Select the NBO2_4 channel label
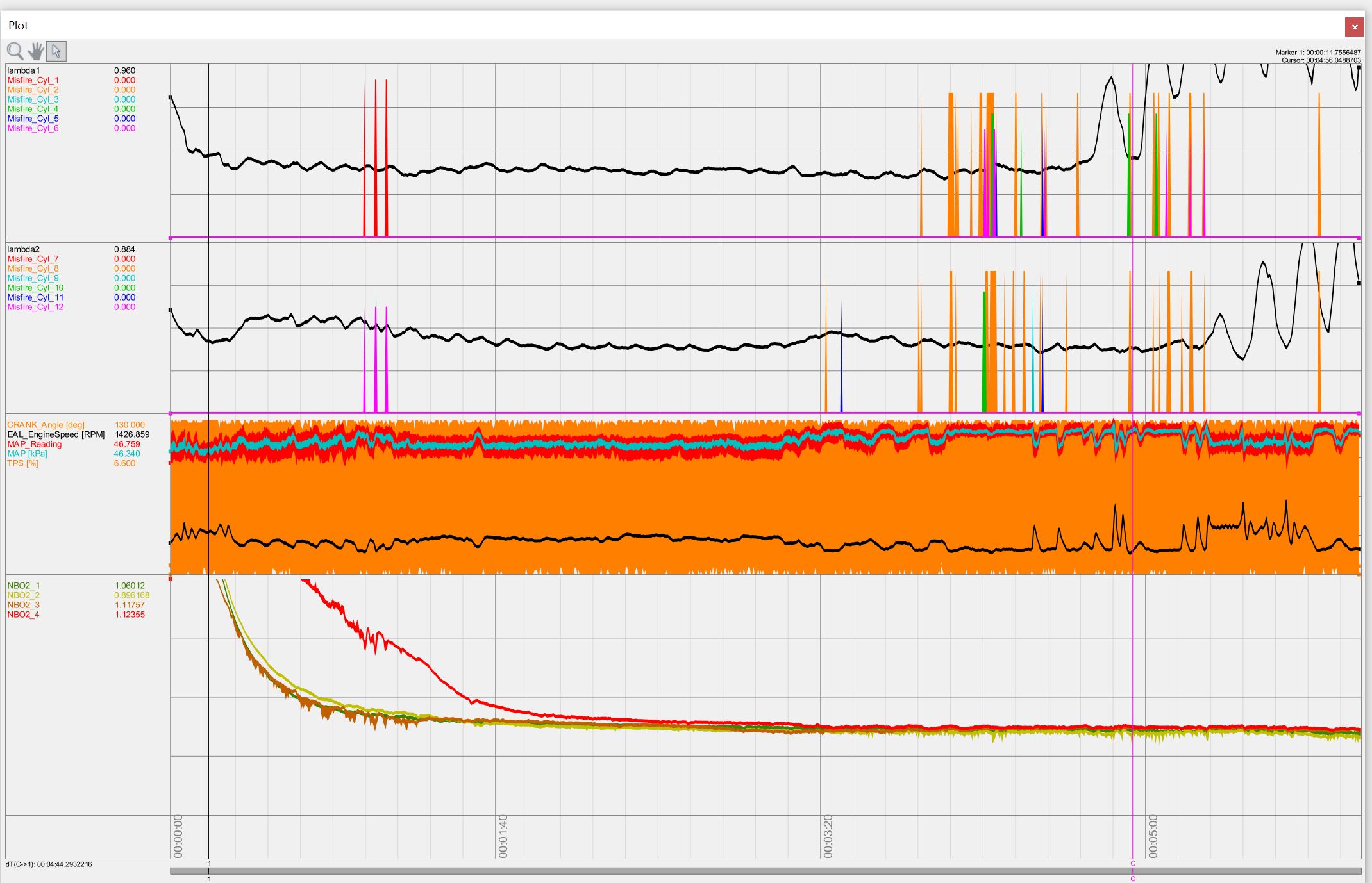The image size is (1372, 883). [x=24, y=615]
